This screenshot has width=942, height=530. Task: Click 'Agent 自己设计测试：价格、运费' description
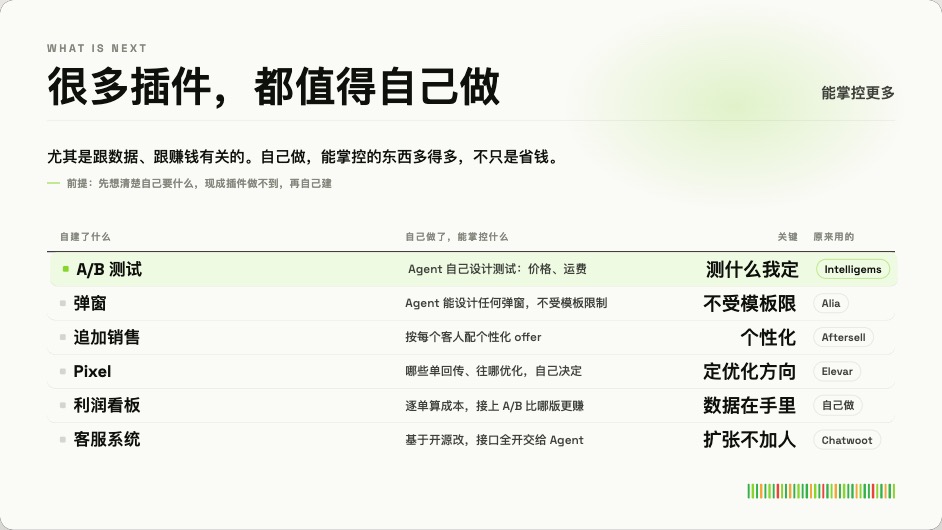tap(497, 269)
